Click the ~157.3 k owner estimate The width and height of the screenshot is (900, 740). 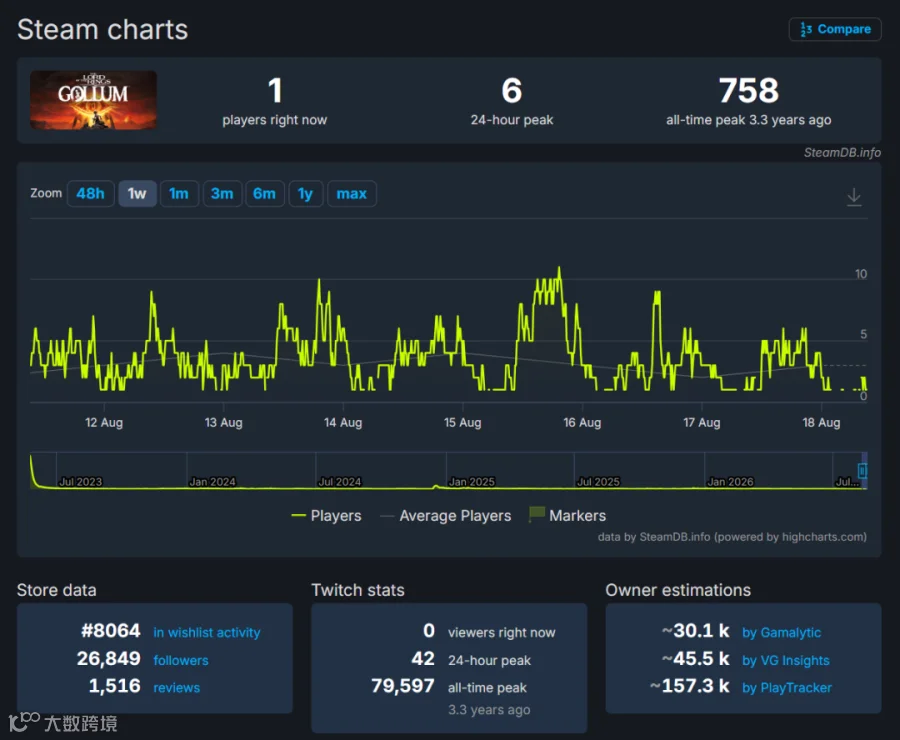point(690,685)
